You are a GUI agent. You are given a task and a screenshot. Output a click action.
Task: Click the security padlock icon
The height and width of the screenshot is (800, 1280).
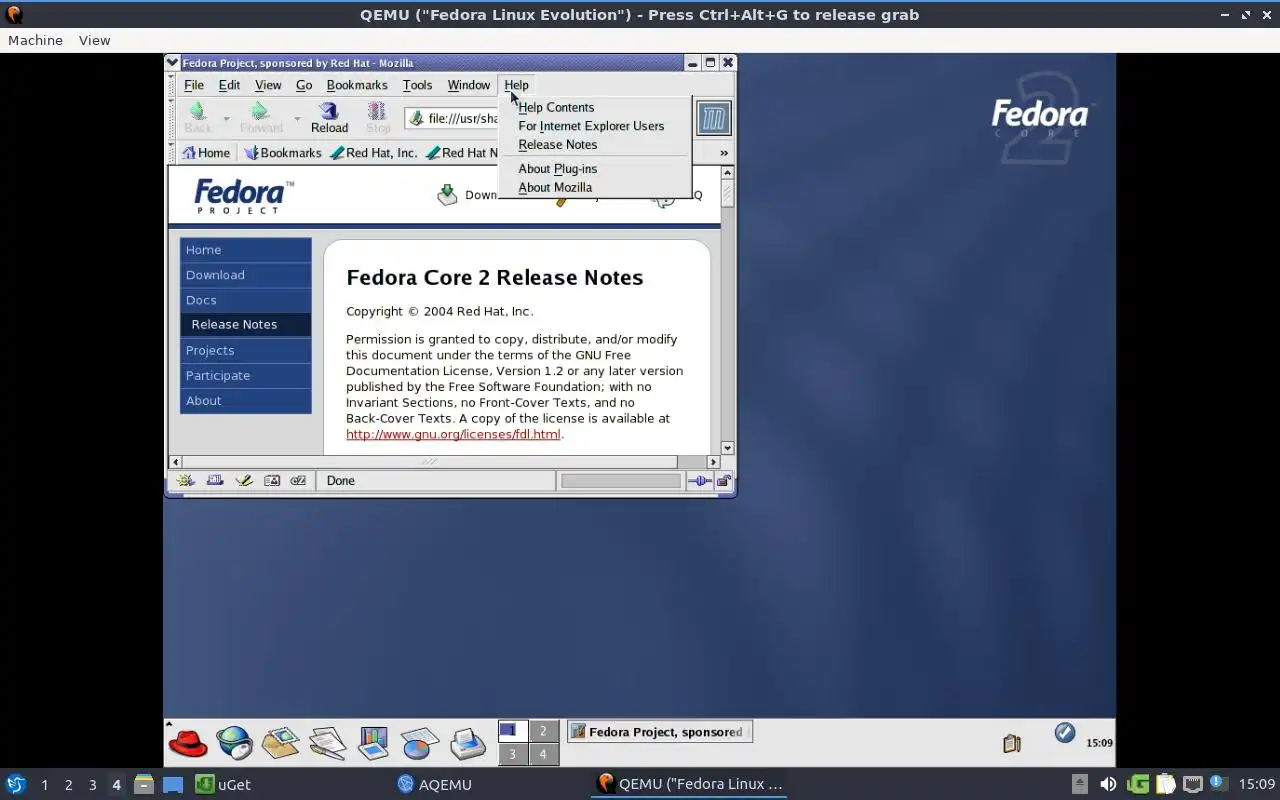coord(723,481)
